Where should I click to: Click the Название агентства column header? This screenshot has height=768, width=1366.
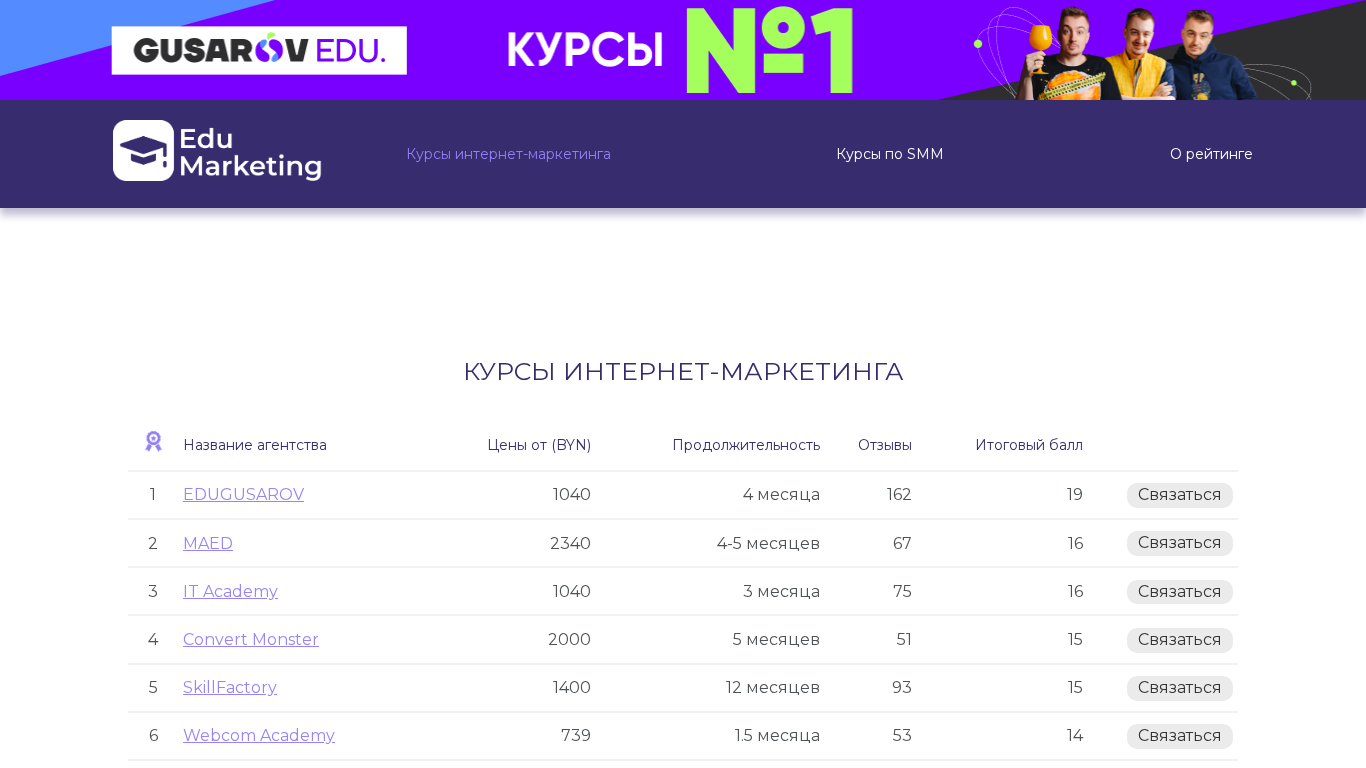[255, 445]
